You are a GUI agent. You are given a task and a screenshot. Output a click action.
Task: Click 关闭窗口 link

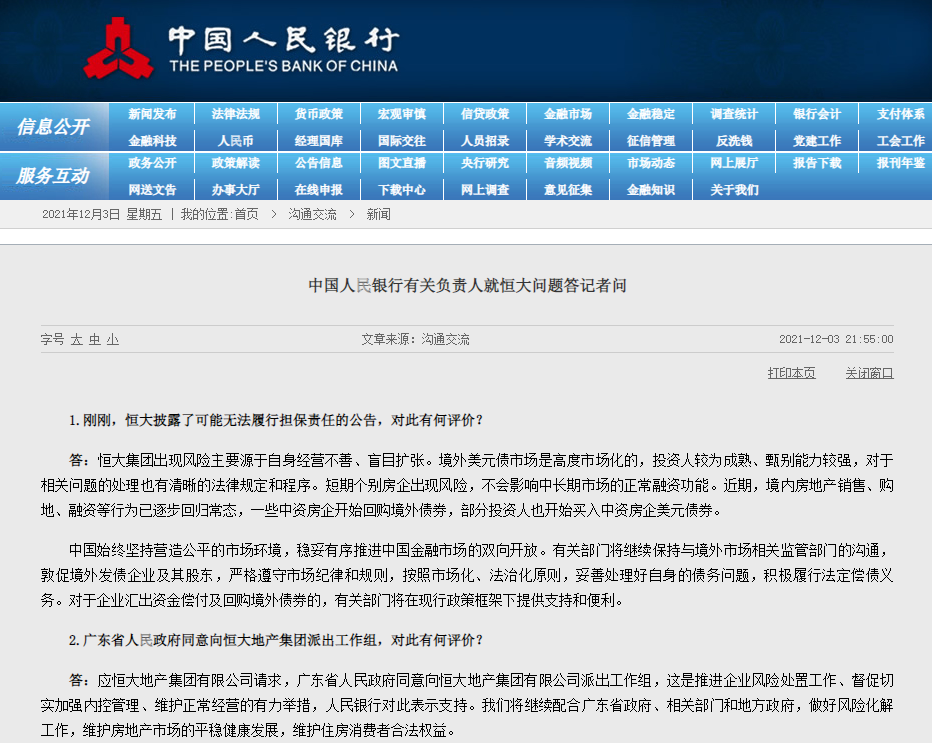click(870, 373)
